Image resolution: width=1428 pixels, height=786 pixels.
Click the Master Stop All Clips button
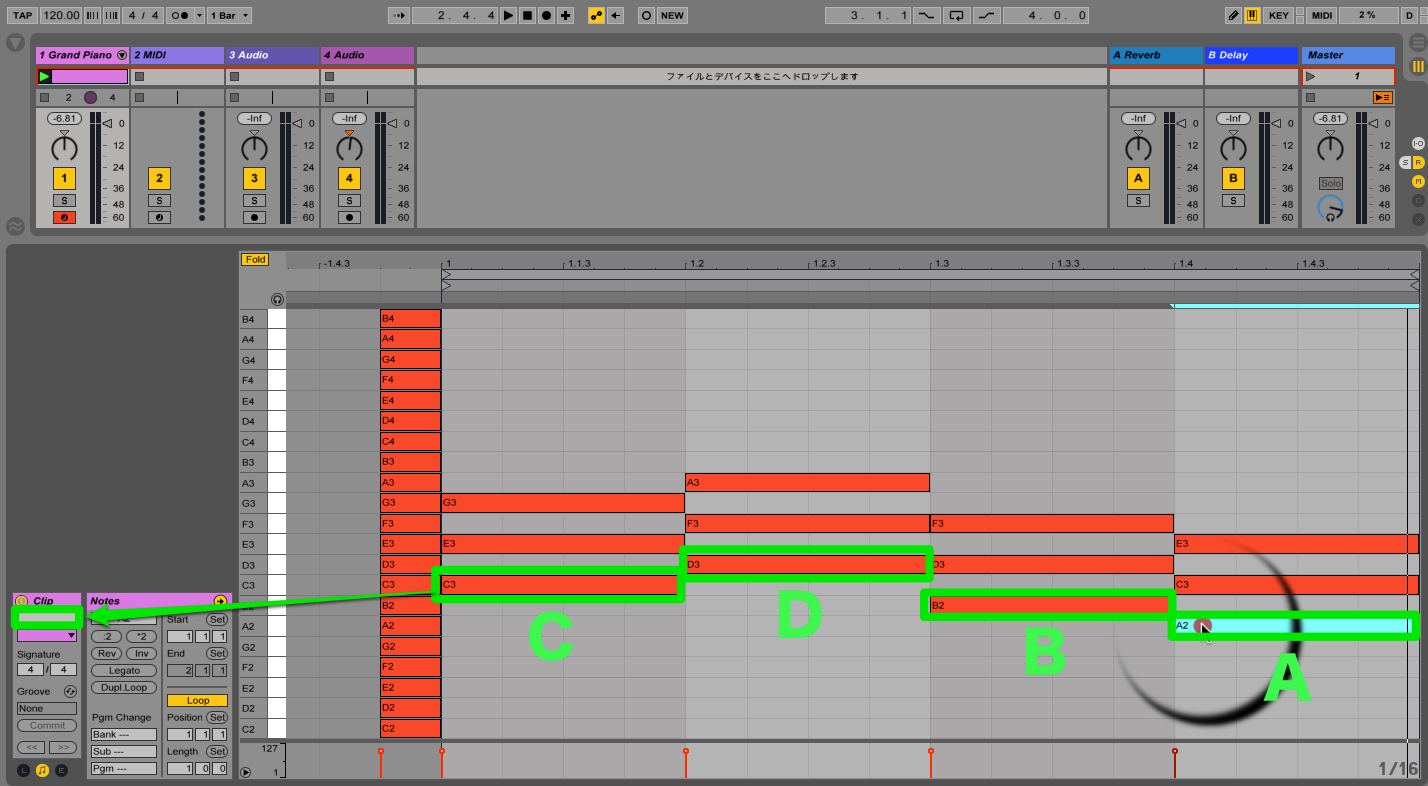tap(1310, 97)
